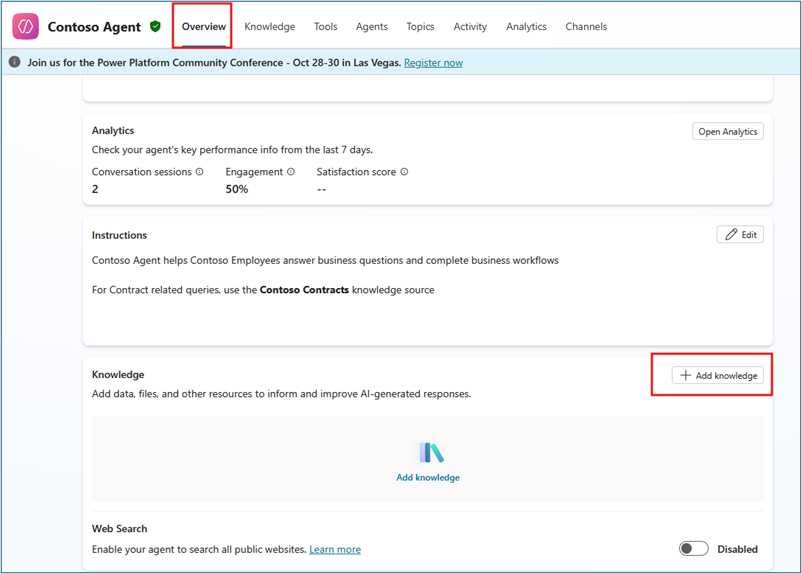Open the Overview tab
The width and height of the screenshot is (802, 574).
click(x=204, y=26)
